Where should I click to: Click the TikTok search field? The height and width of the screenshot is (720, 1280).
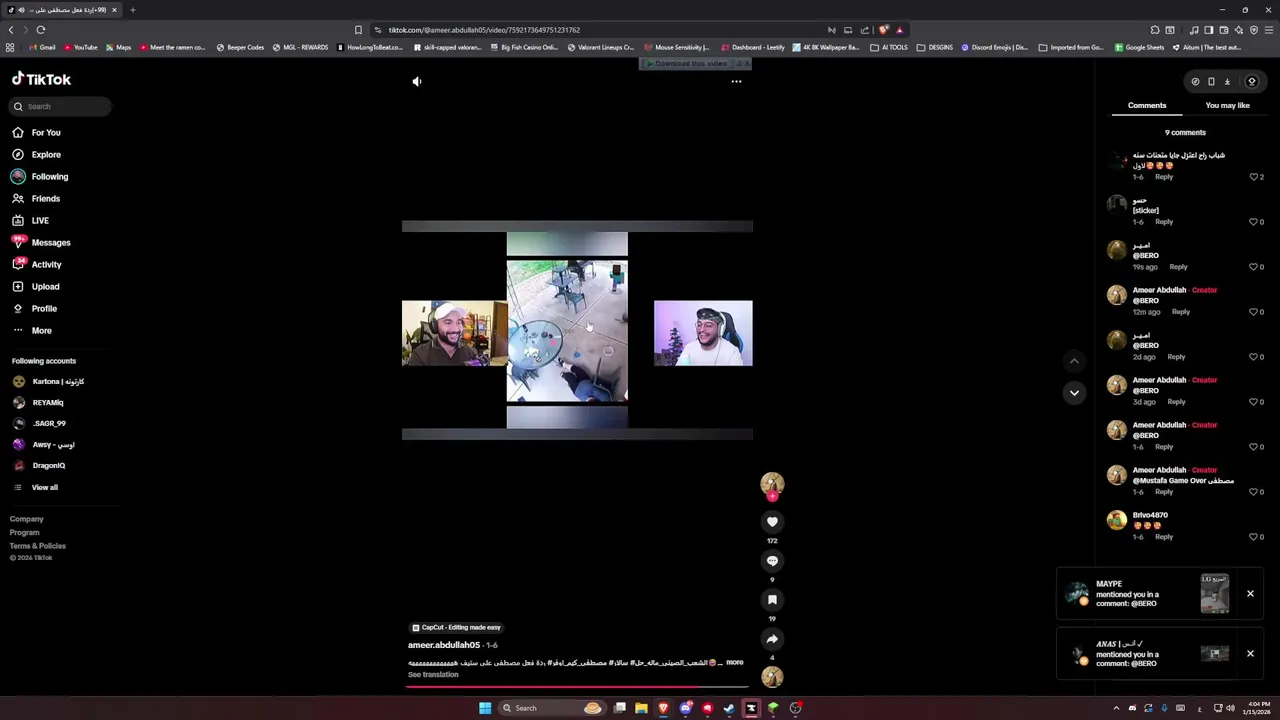click(62, 107)
